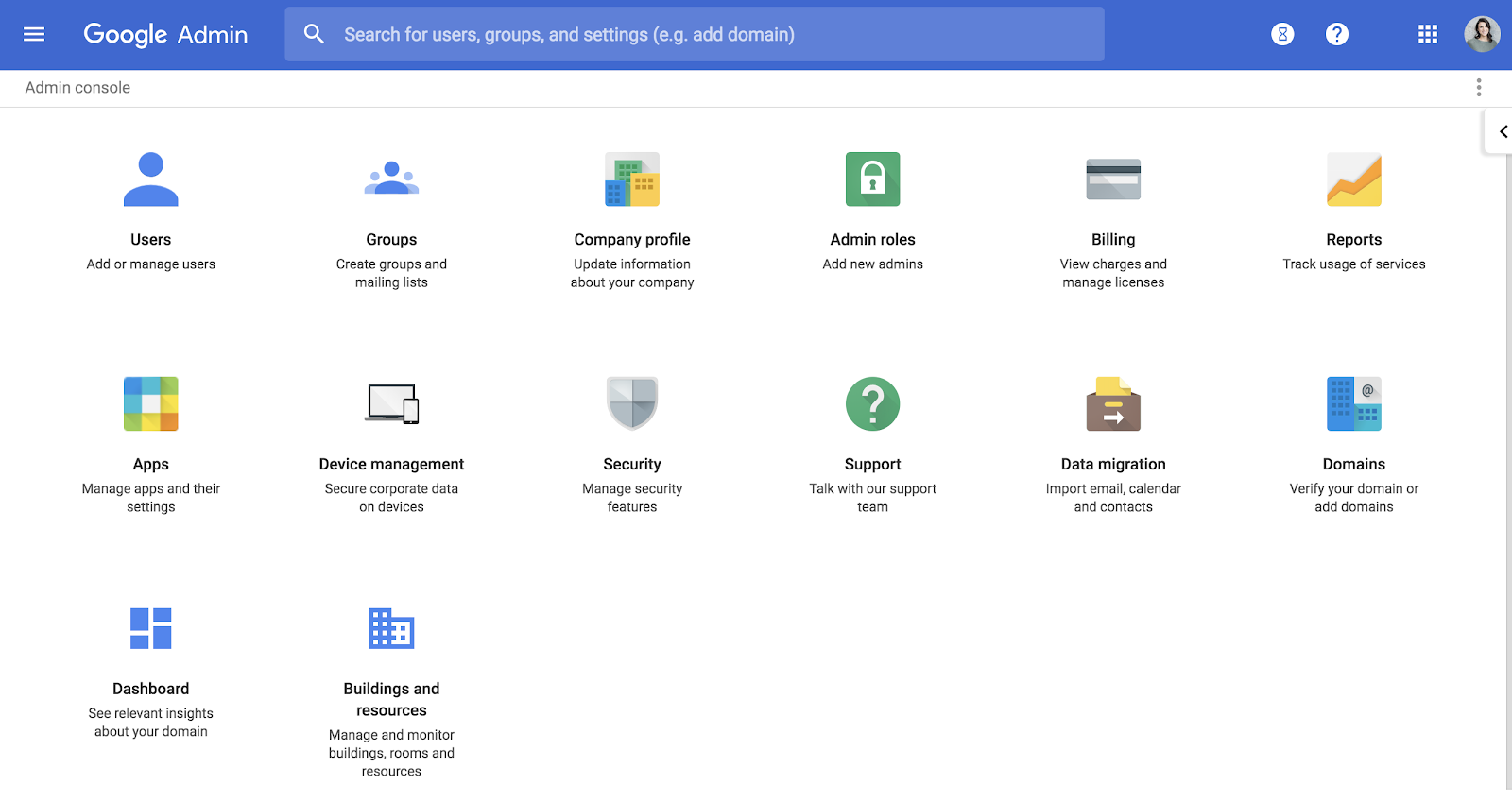This screenshot has height=802, width=1512.
Task: Open the Support question mark circle icon
Action: pos(873,404)
